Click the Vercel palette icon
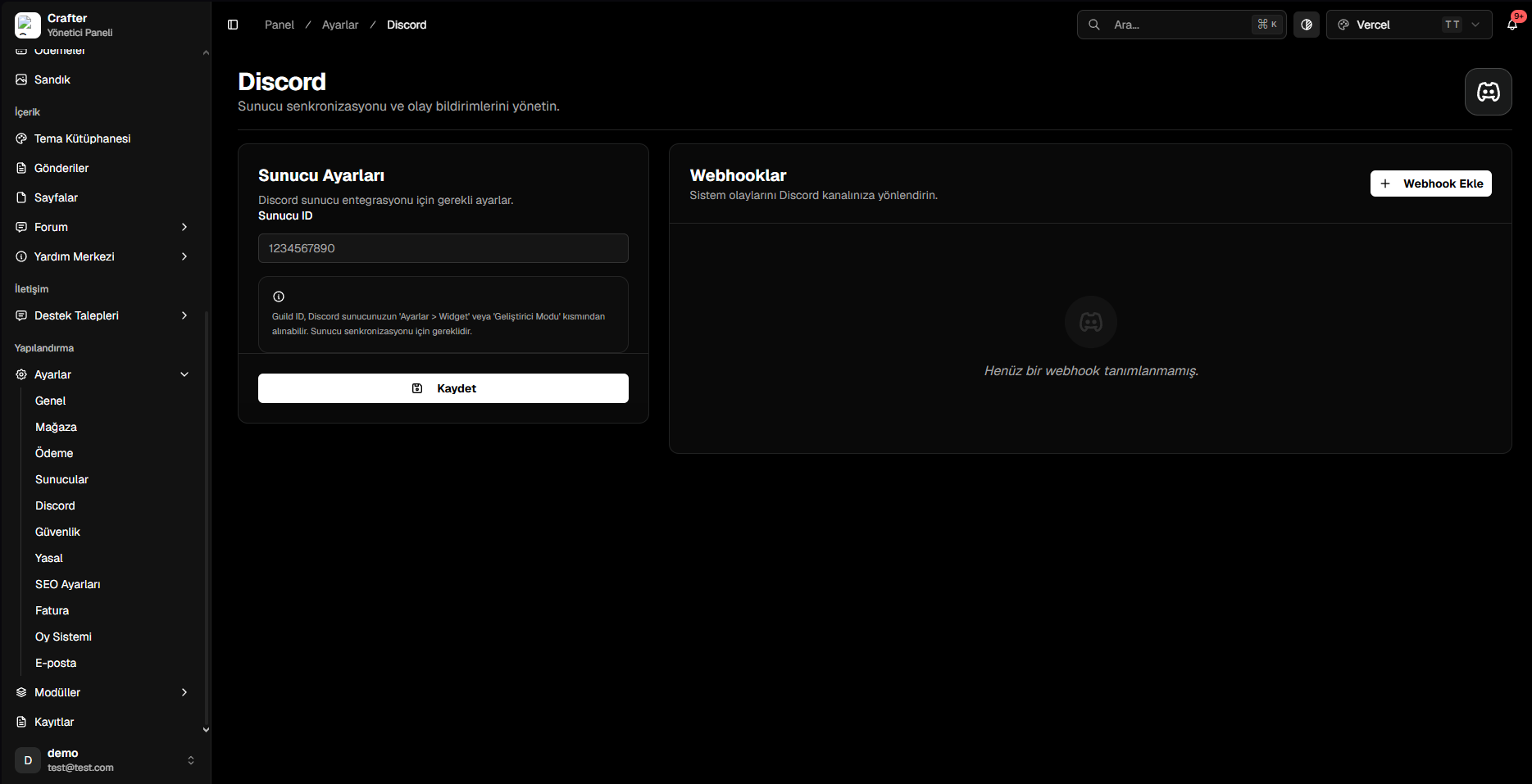Viewport: 1532px width, 784px height. click(1343, 25)
